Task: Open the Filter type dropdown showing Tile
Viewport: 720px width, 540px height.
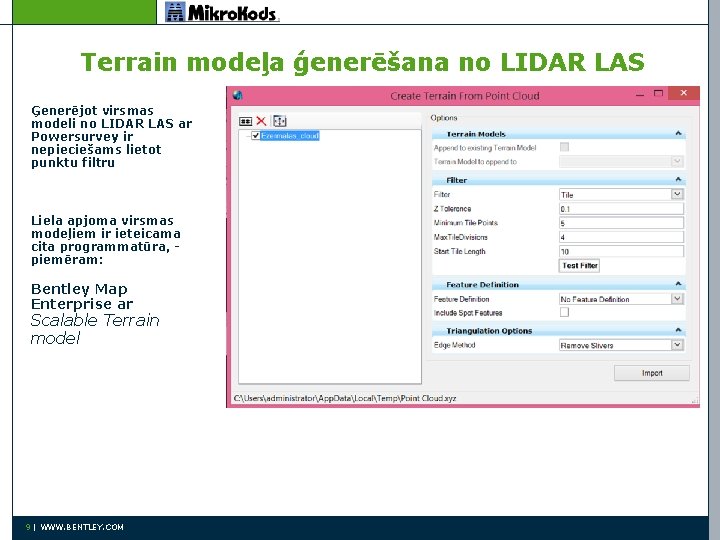Action: pos(677,194)
